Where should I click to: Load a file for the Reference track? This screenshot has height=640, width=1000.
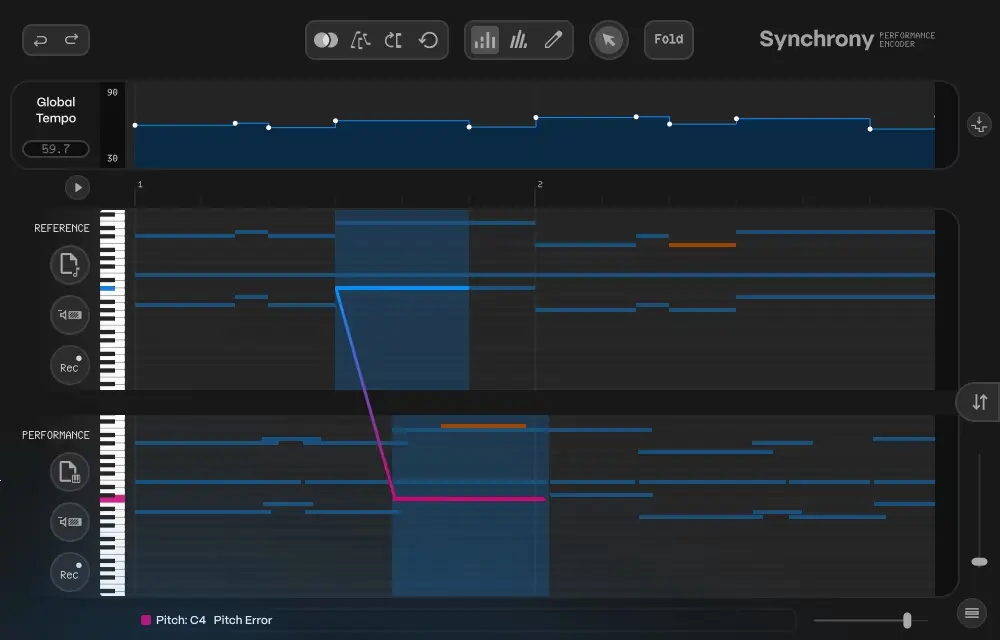(x=70, y=265)
